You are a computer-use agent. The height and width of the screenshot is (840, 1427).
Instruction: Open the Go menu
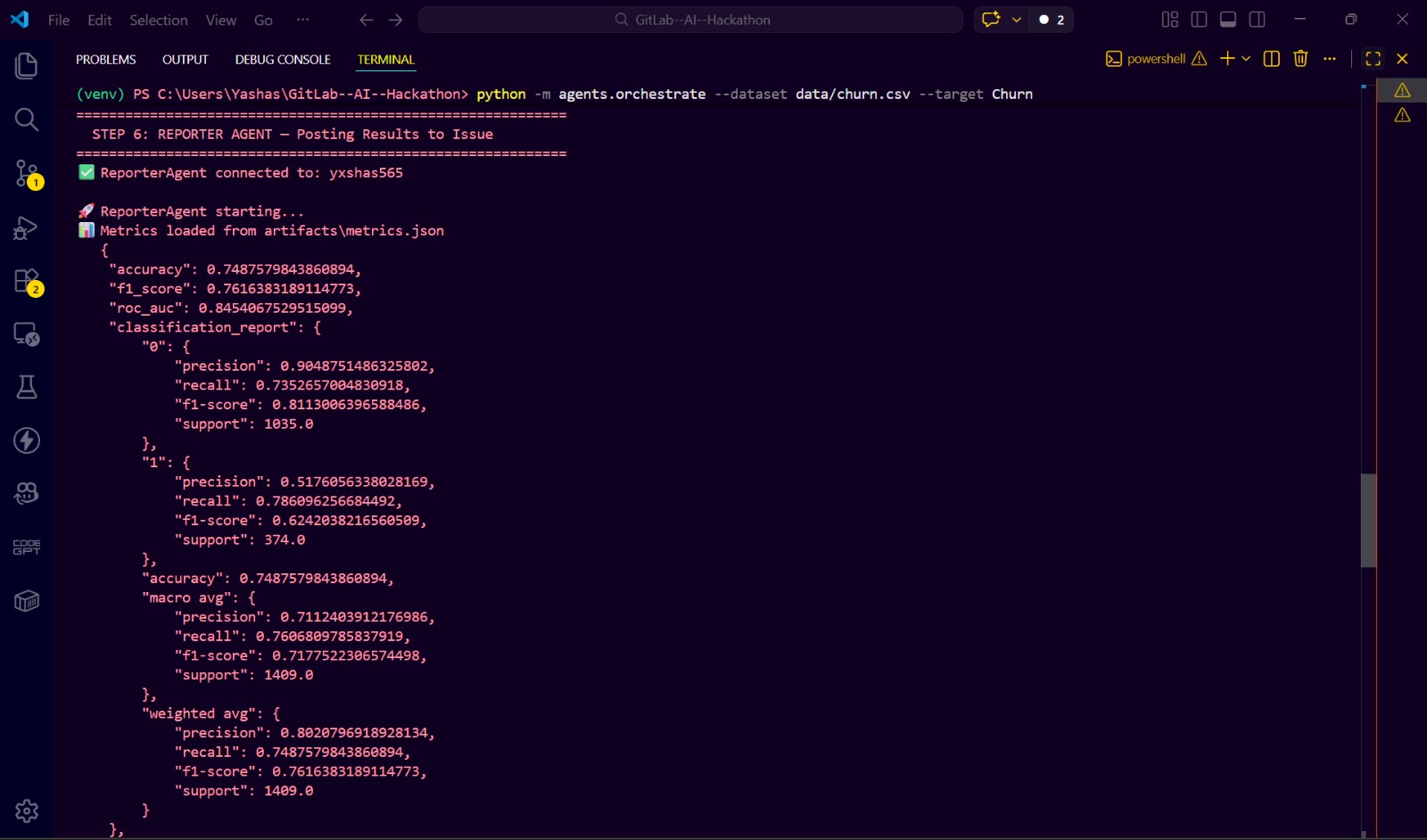click(x=263, y=20)
